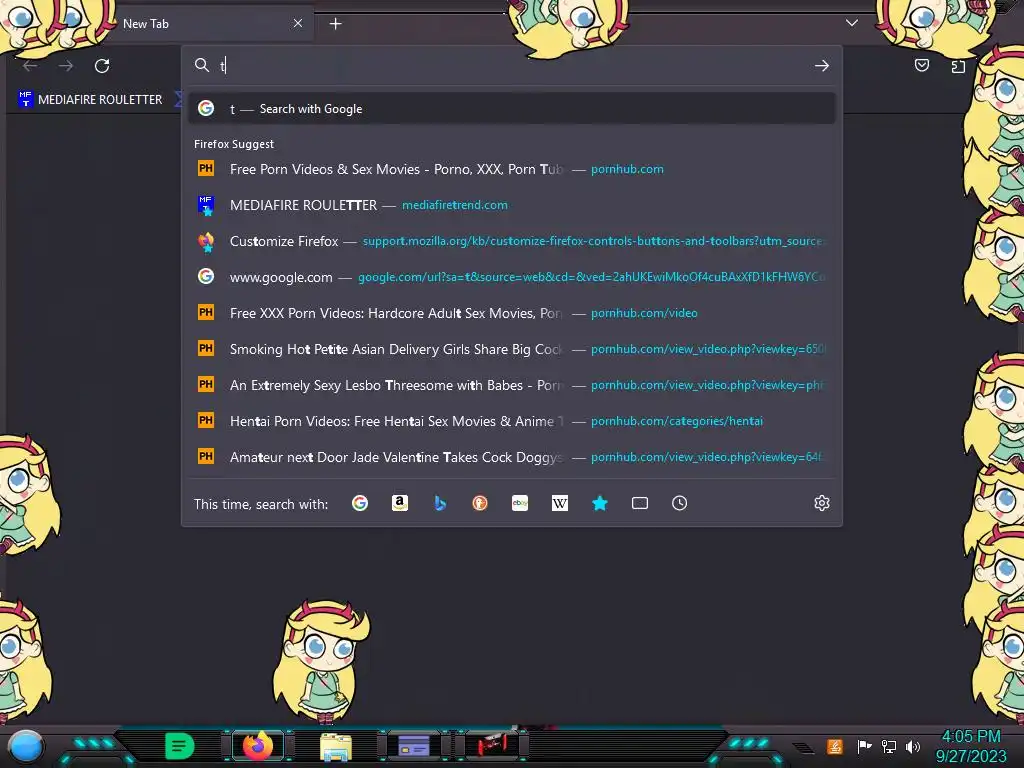This screenshot has height=768, width=1024.
Task: Click the 'This time, search with:' label
Action: coord(261,504)
